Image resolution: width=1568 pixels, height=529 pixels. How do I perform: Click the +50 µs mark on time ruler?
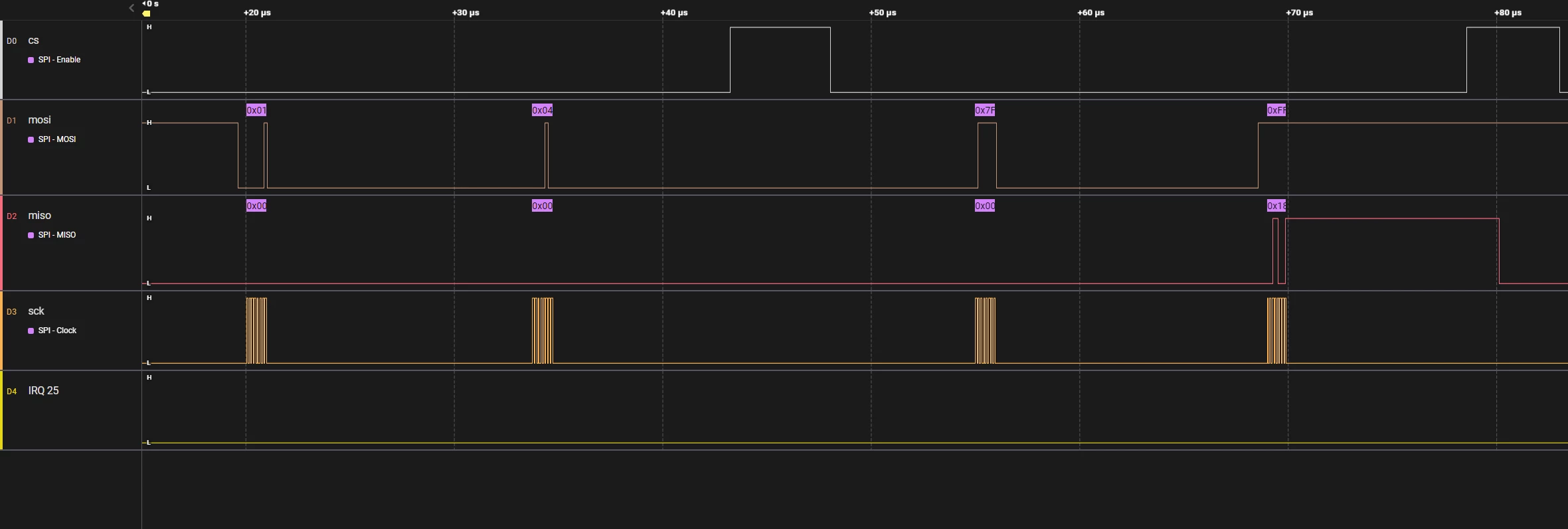[883, 13]
